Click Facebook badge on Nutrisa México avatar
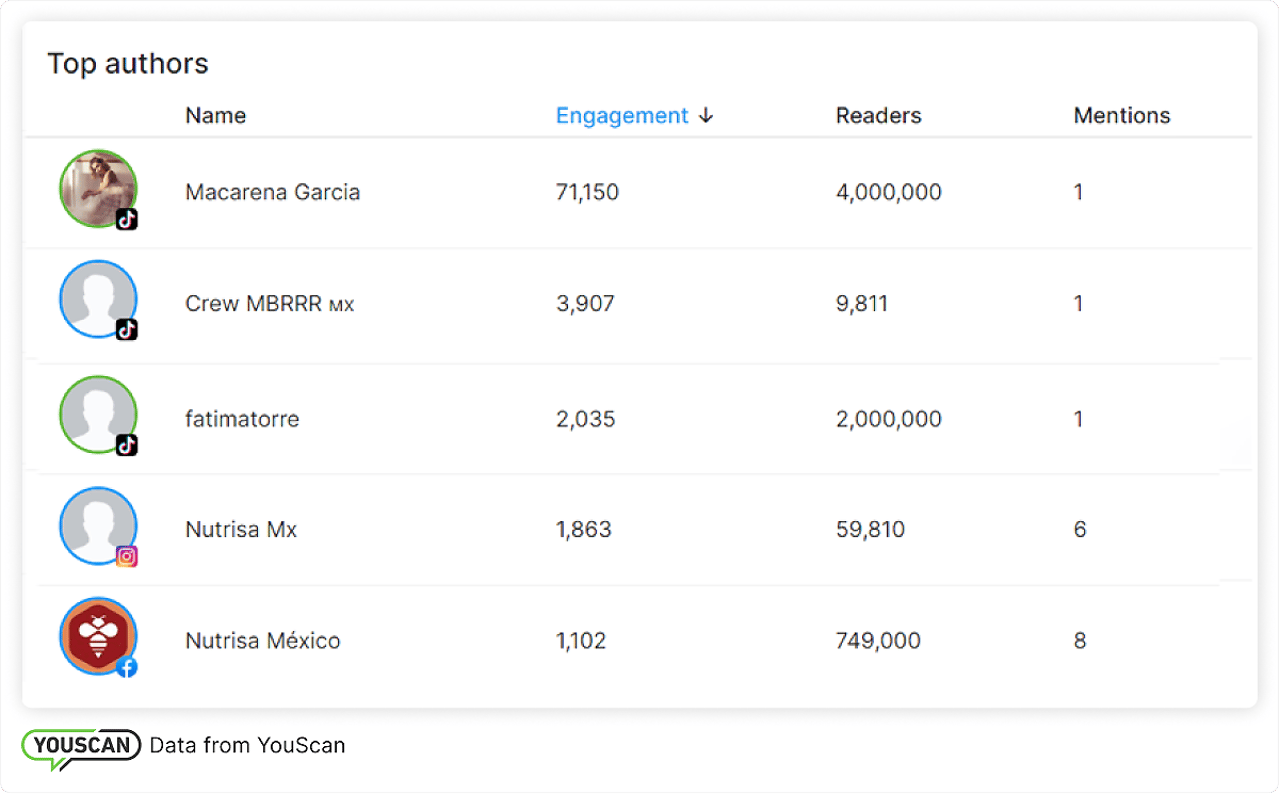 pos(126,667)
